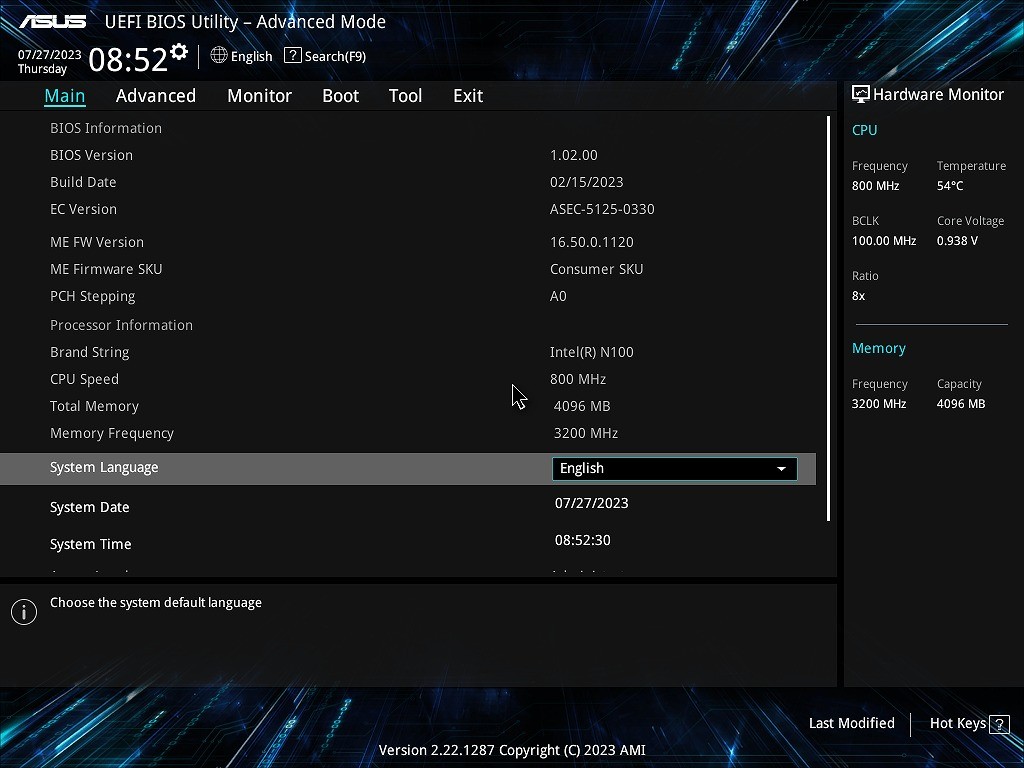Screen dimensions: 1024x768
Task: Click ME FW Version value 16.50.0.1120
Action: (592, 242)
